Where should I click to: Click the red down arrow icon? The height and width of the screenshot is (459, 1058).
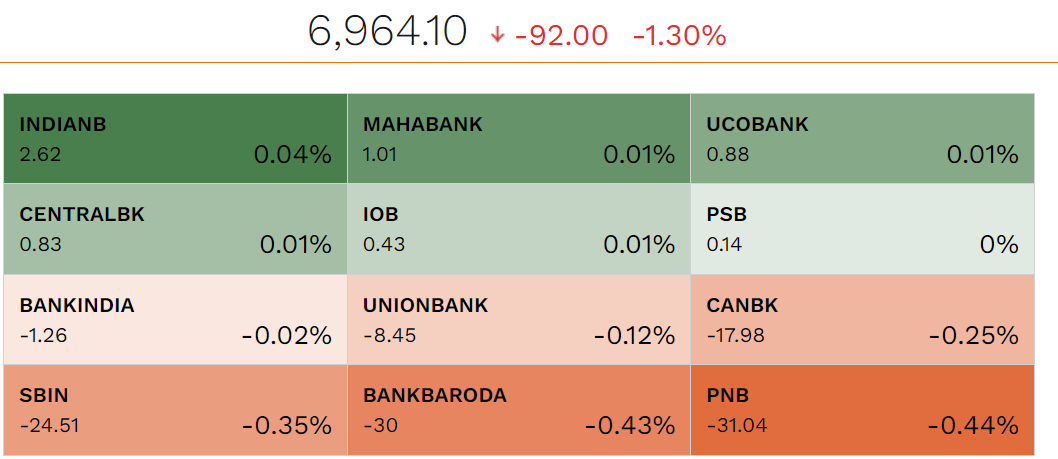tap(498, 36)
